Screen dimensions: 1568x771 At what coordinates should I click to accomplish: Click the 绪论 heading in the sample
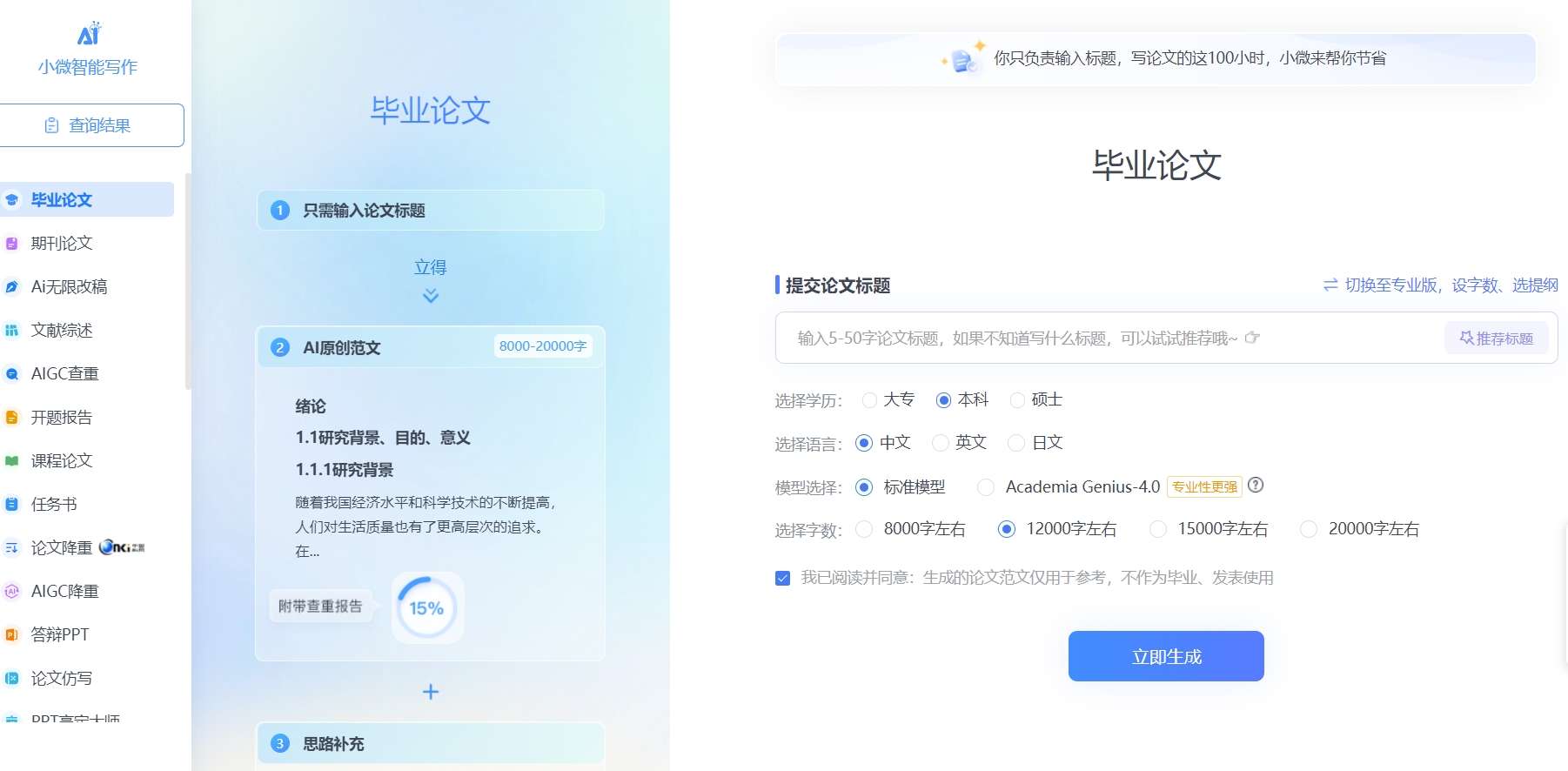311,406
